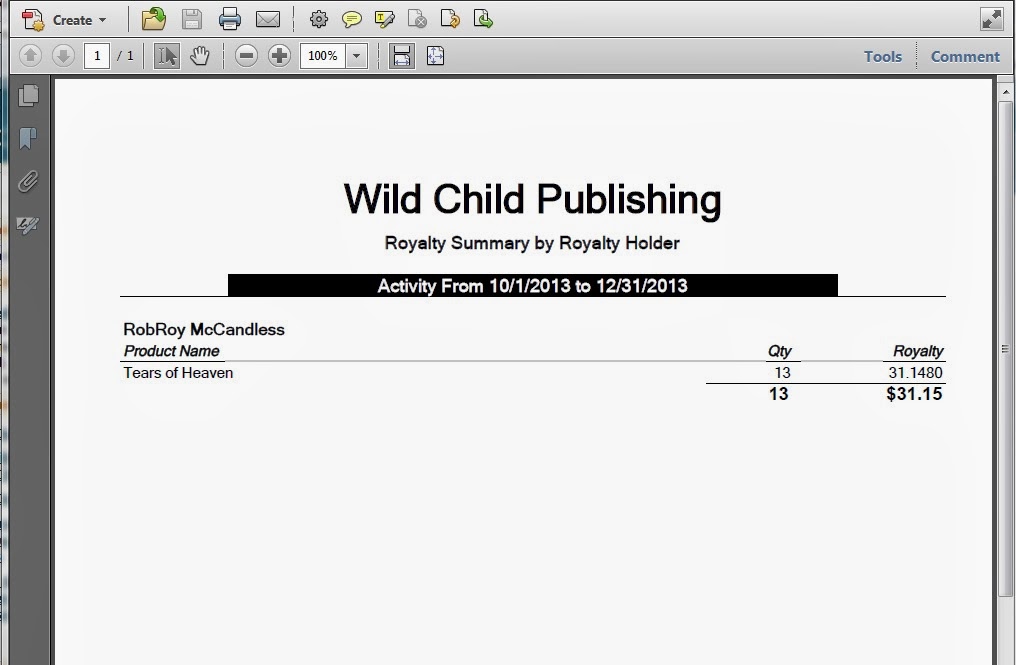Image resolution: width=1016 pixels, height=665 pixels.
Task: Click the 100% zoom value field
Action: [323, 56]
